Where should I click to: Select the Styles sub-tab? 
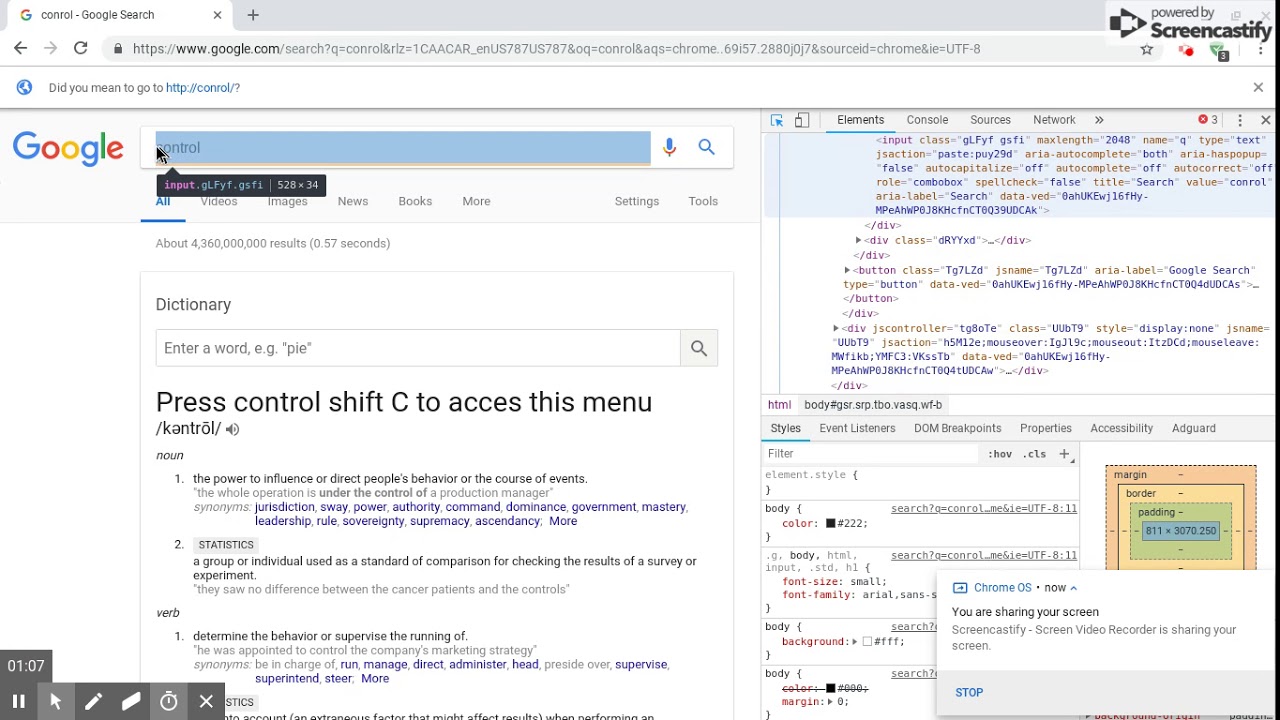click(x=785, y=428)
